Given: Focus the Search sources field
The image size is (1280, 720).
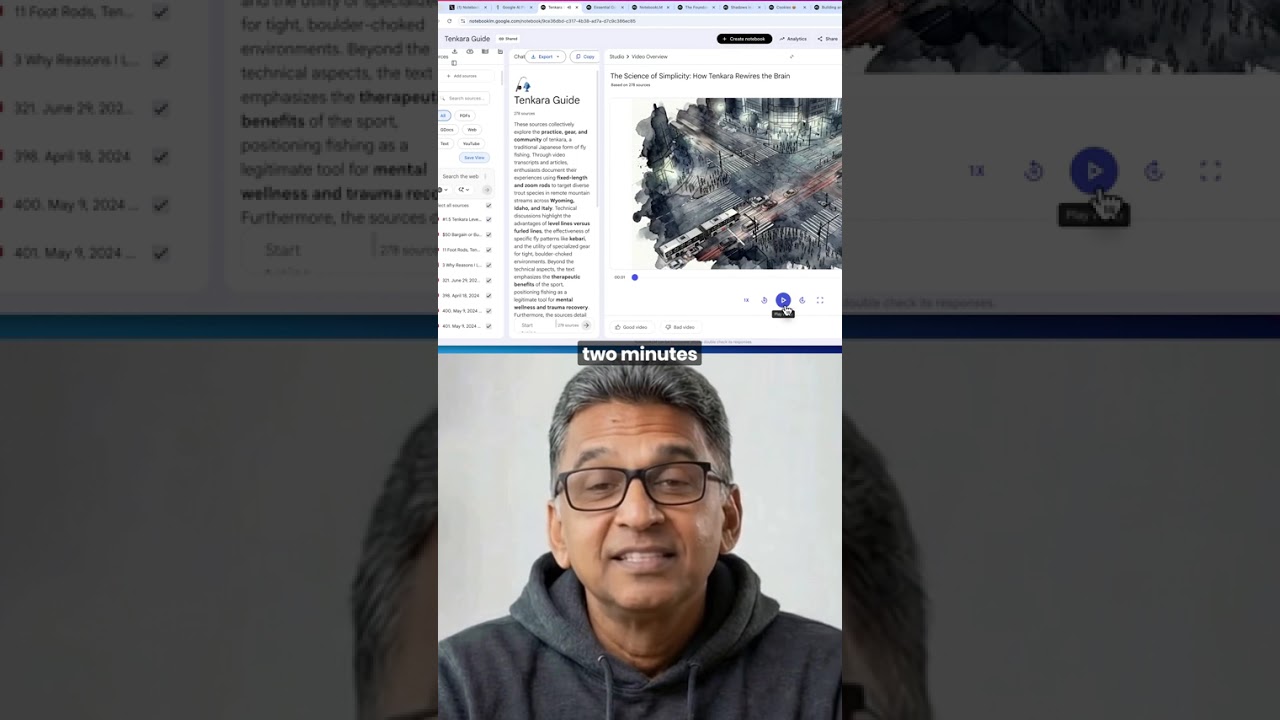Looking at the screenshot, I should (464, 98).
